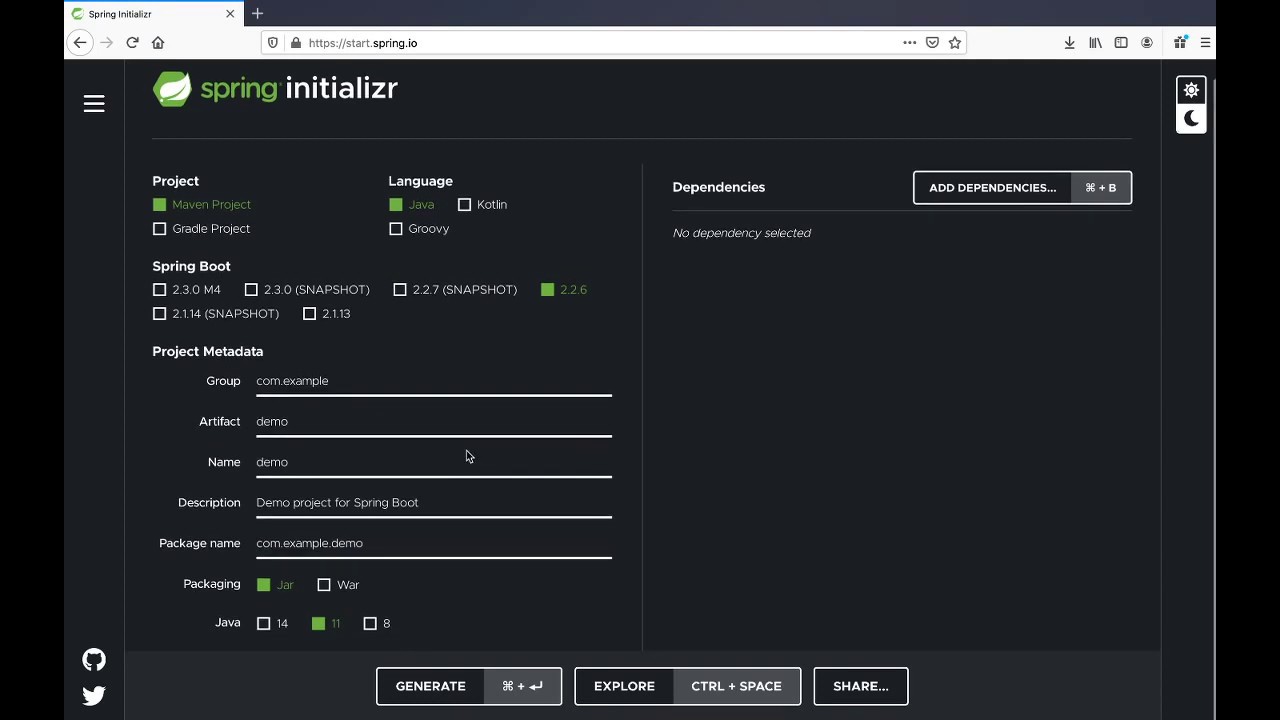Show site security info via padlock
This screenshot has height=720, width=1280.
[x=295, y=43]
